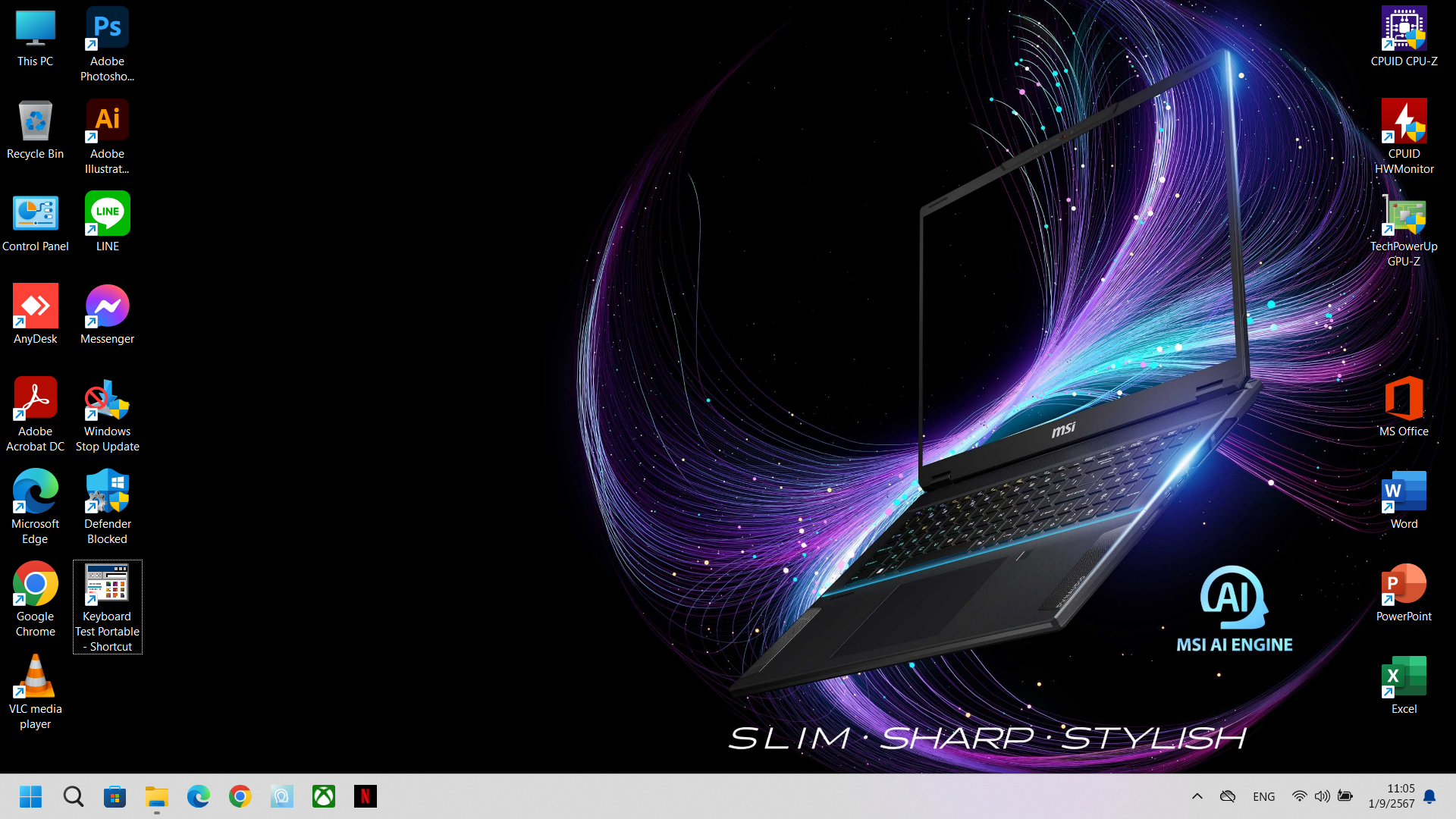Select the Adobe Acrobat DC shortcut
Viewport: 1456px width, 819px height.
click(x=35, y=414)
